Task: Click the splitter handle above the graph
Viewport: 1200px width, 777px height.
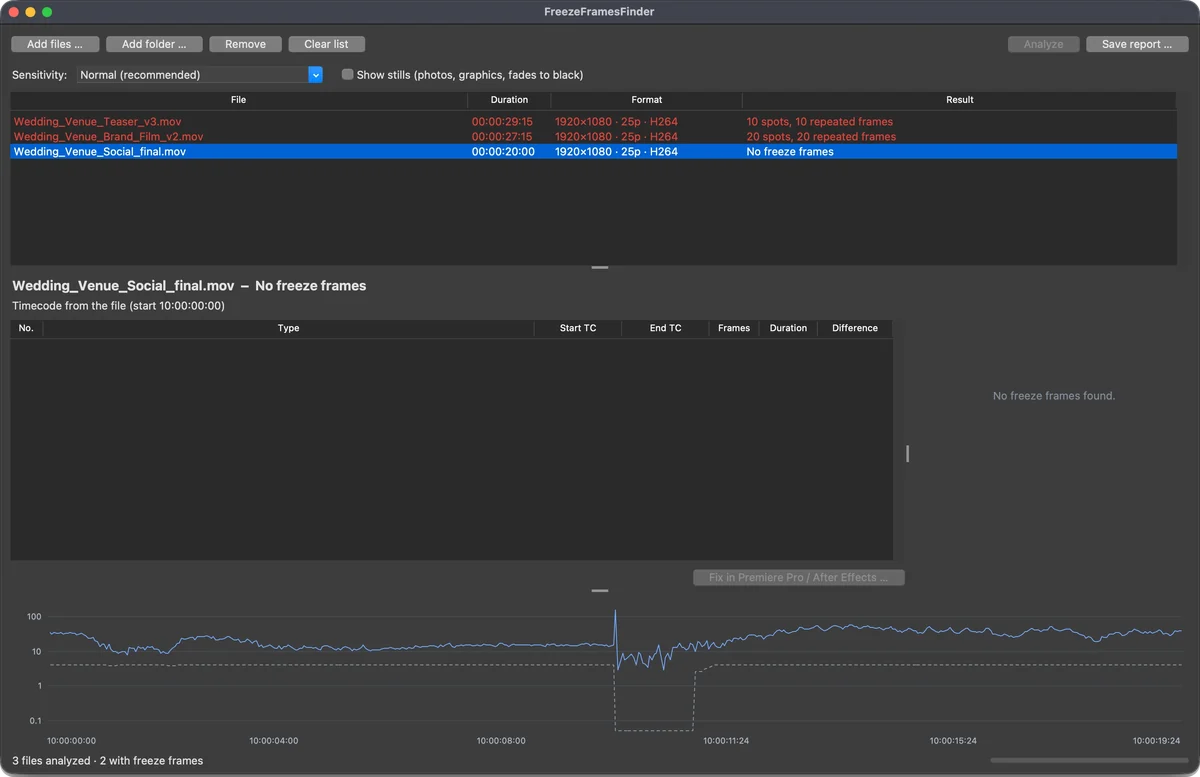Action: (600, 590)
